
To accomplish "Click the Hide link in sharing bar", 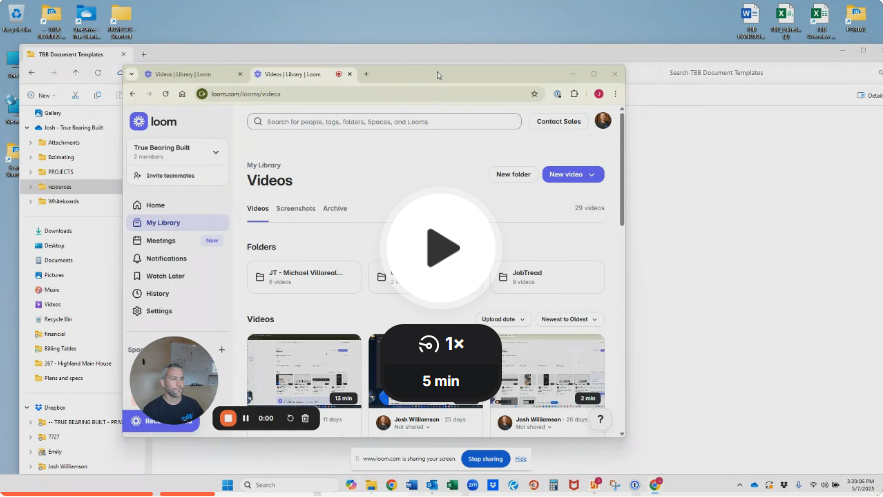I will coord(521,459).
